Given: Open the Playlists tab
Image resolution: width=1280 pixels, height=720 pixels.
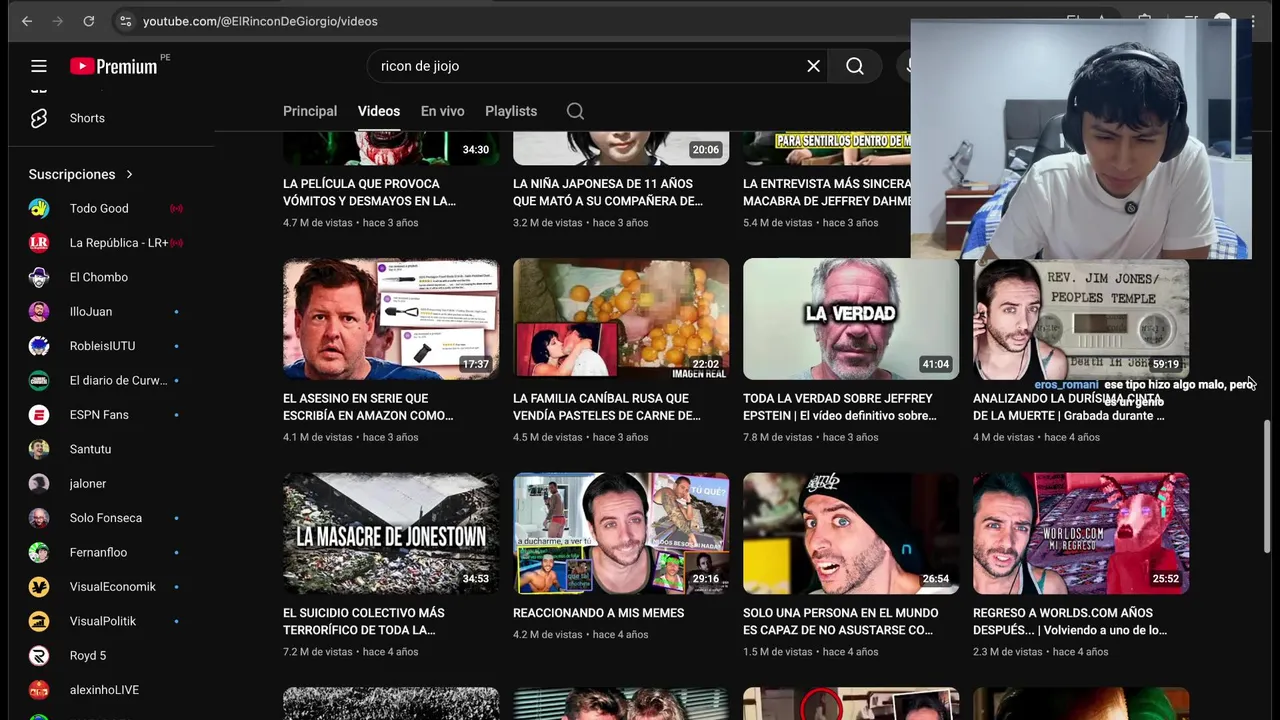Looking at the screenshot, I should 511,111.
